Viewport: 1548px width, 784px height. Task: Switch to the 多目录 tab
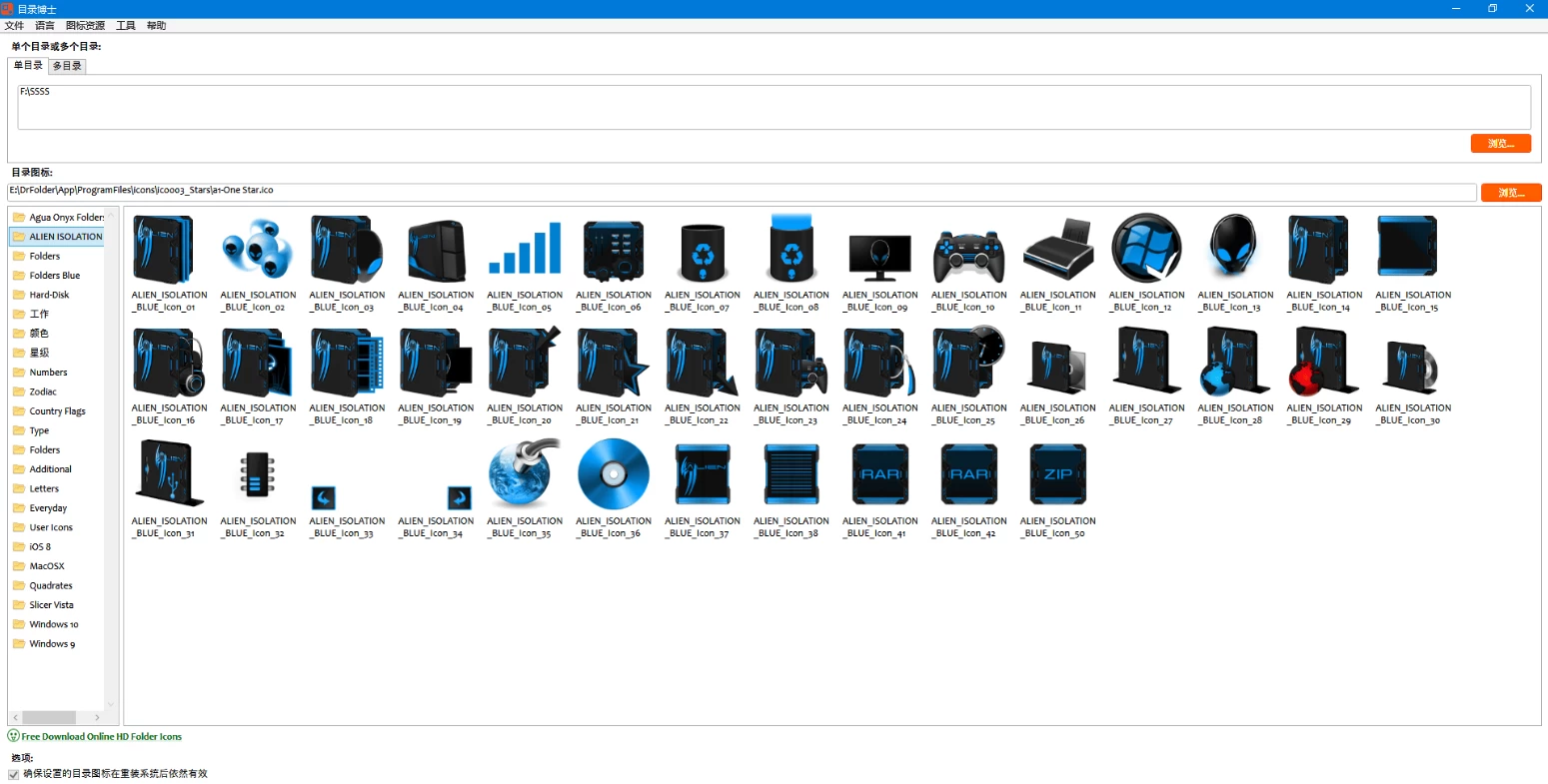click(67, 66)
